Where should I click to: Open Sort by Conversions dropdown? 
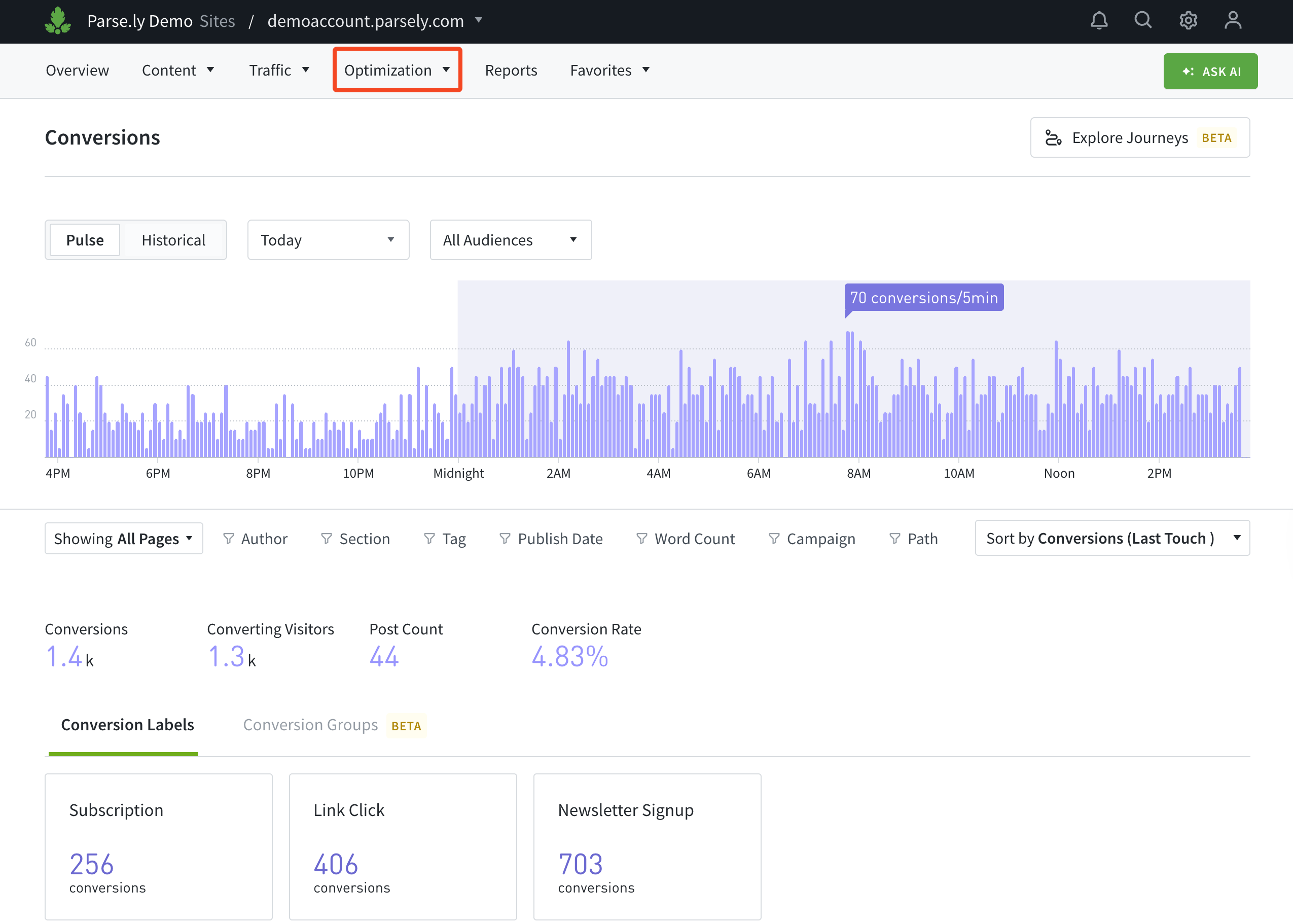[x=1111, y=538]
